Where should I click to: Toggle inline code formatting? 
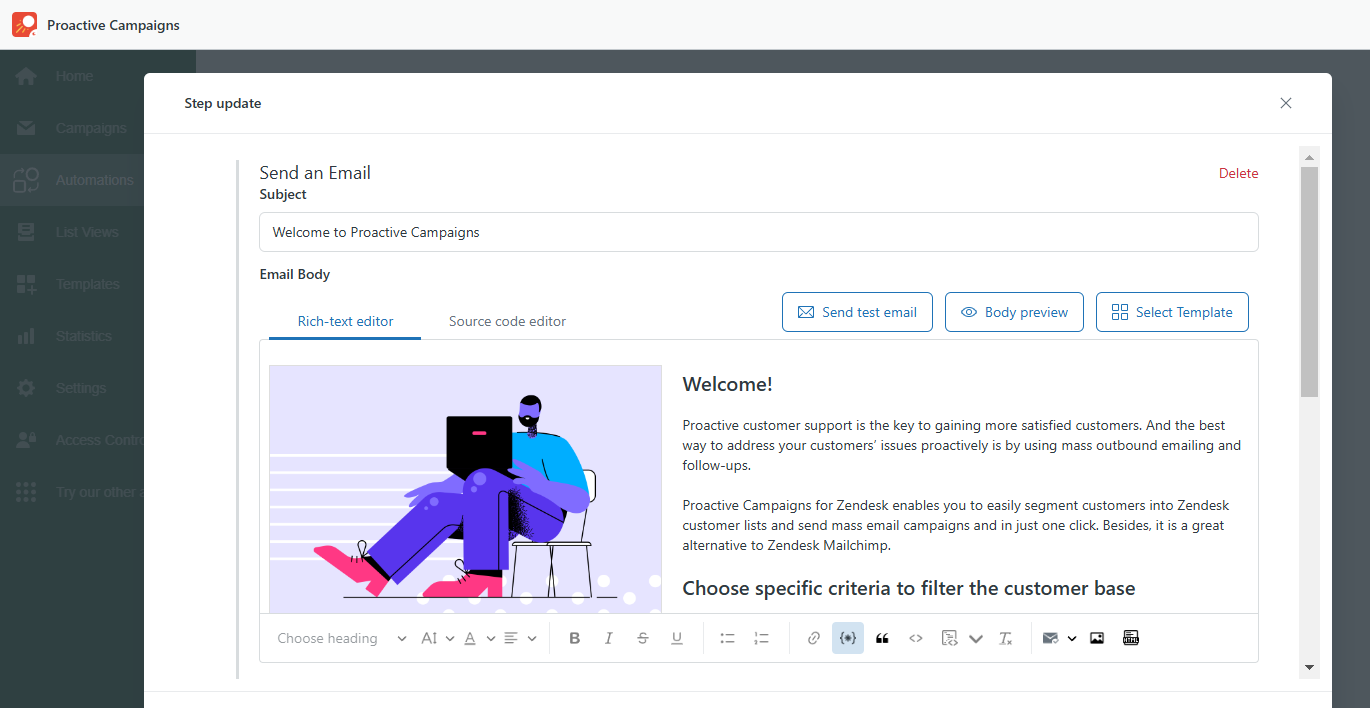coord(916,638)
